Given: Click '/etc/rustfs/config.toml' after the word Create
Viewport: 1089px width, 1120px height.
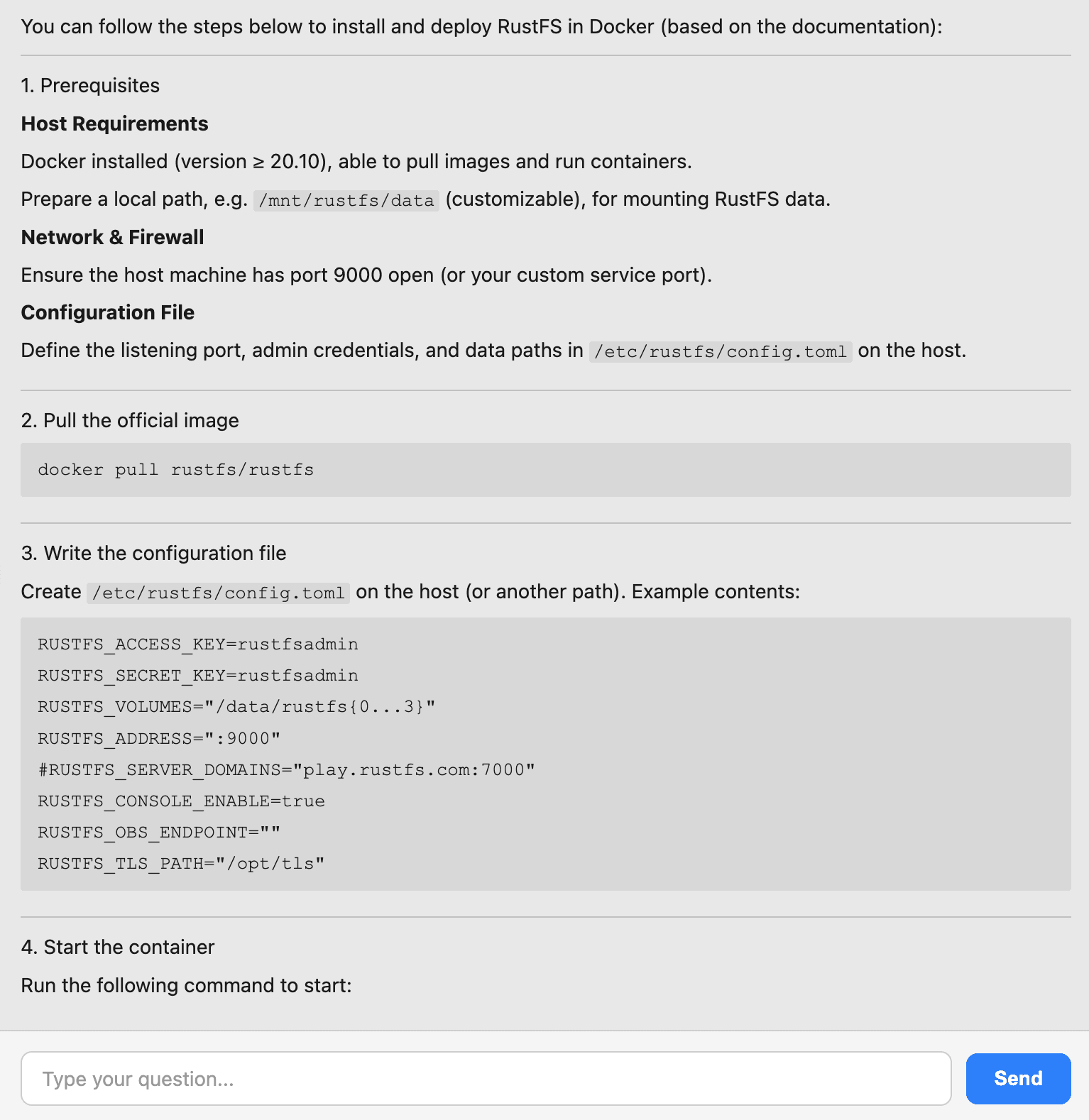Looking at the screenshot, I should click(218, 593).
